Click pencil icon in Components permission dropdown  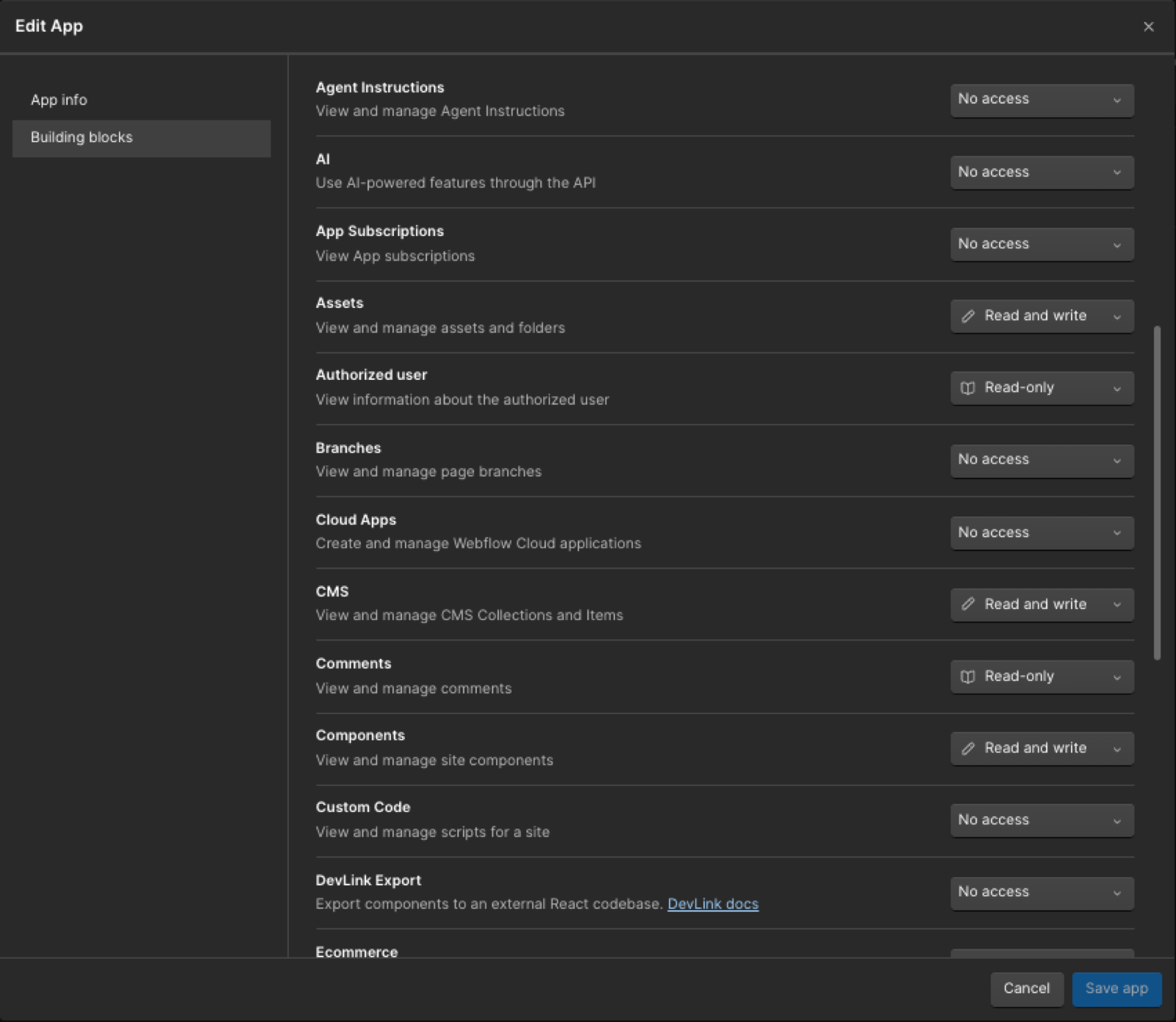pos(968,748)
